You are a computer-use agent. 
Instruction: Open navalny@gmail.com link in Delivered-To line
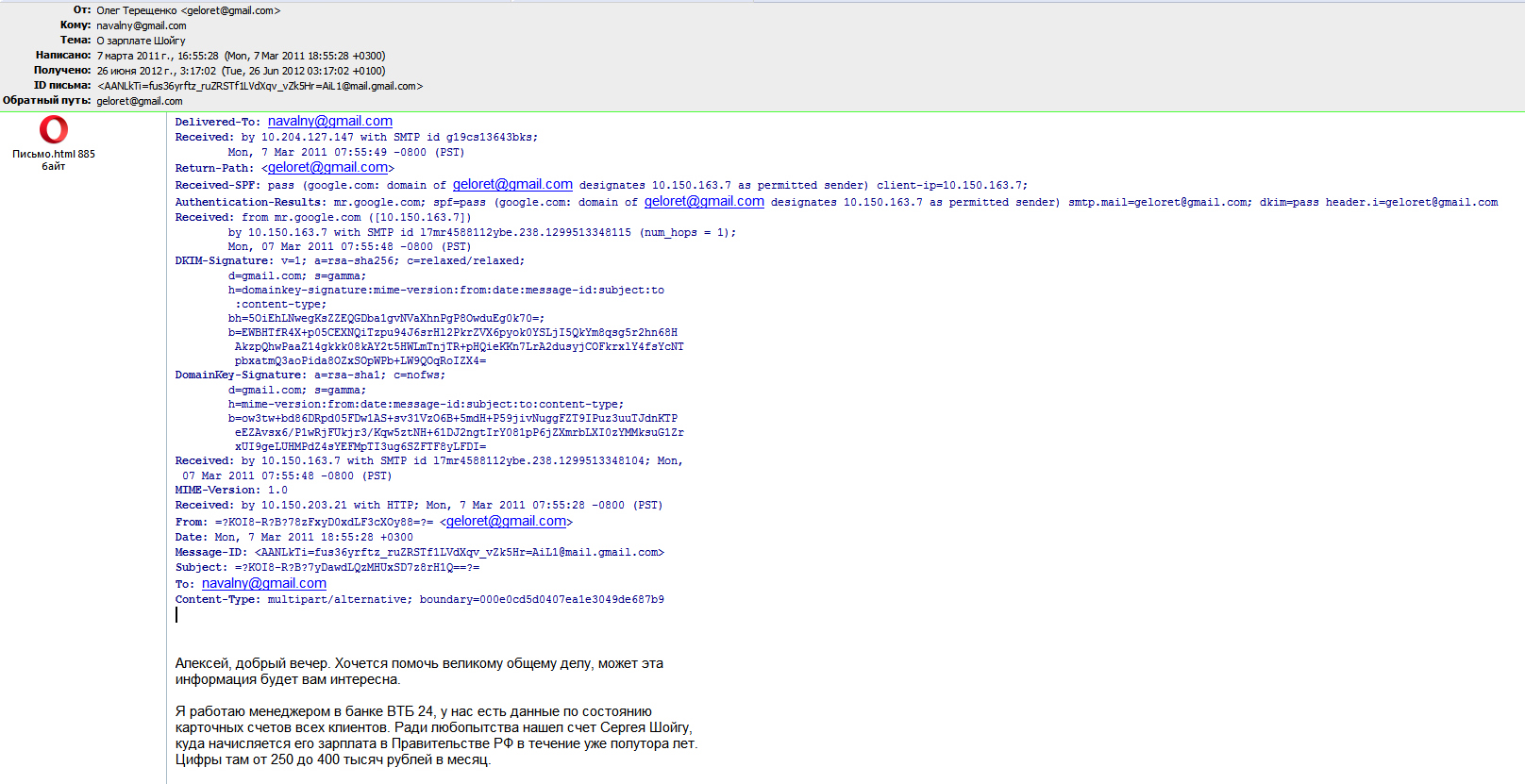[330, 121]
